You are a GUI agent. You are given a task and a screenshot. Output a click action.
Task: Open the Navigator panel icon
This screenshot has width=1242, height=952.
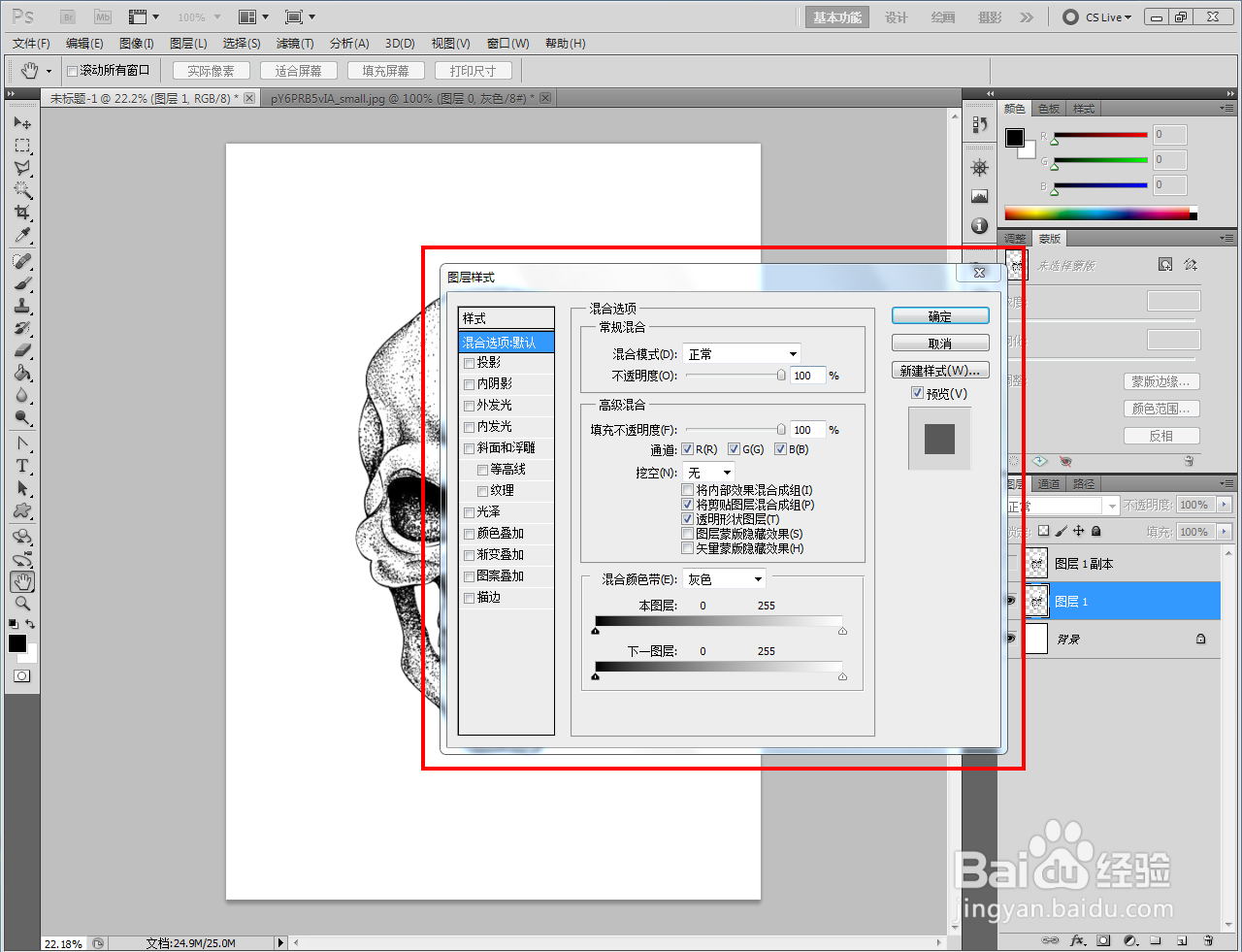pyautogui.click(x=980, y=168)
